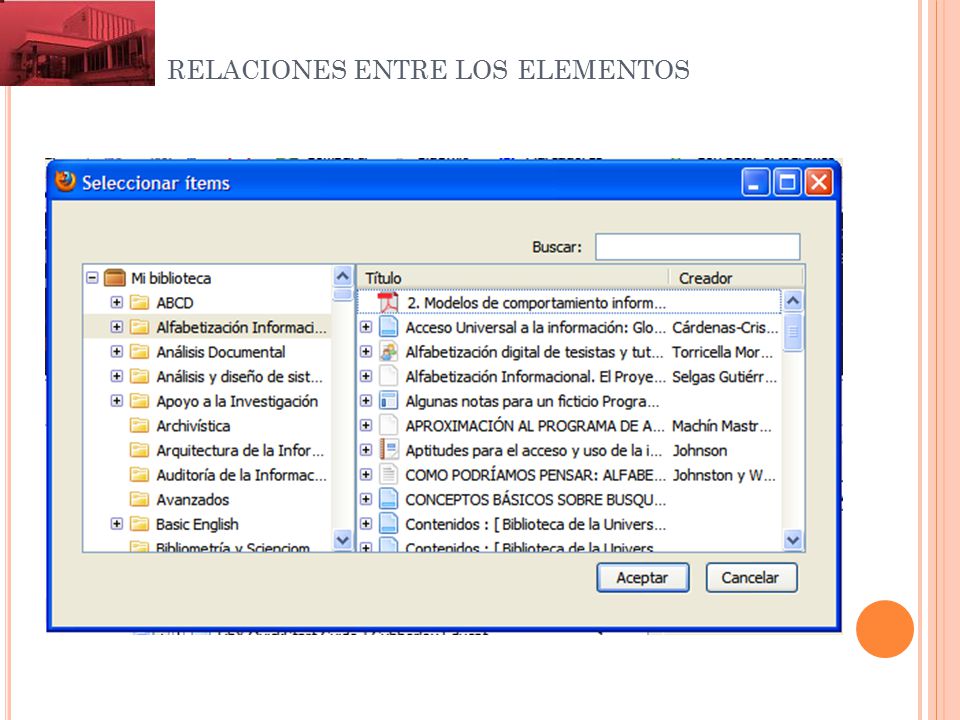Click page icon of APROXIMACIÓN AL PROGRAMA
Viewport: 960px width, 720px height.
click(389, 426)
